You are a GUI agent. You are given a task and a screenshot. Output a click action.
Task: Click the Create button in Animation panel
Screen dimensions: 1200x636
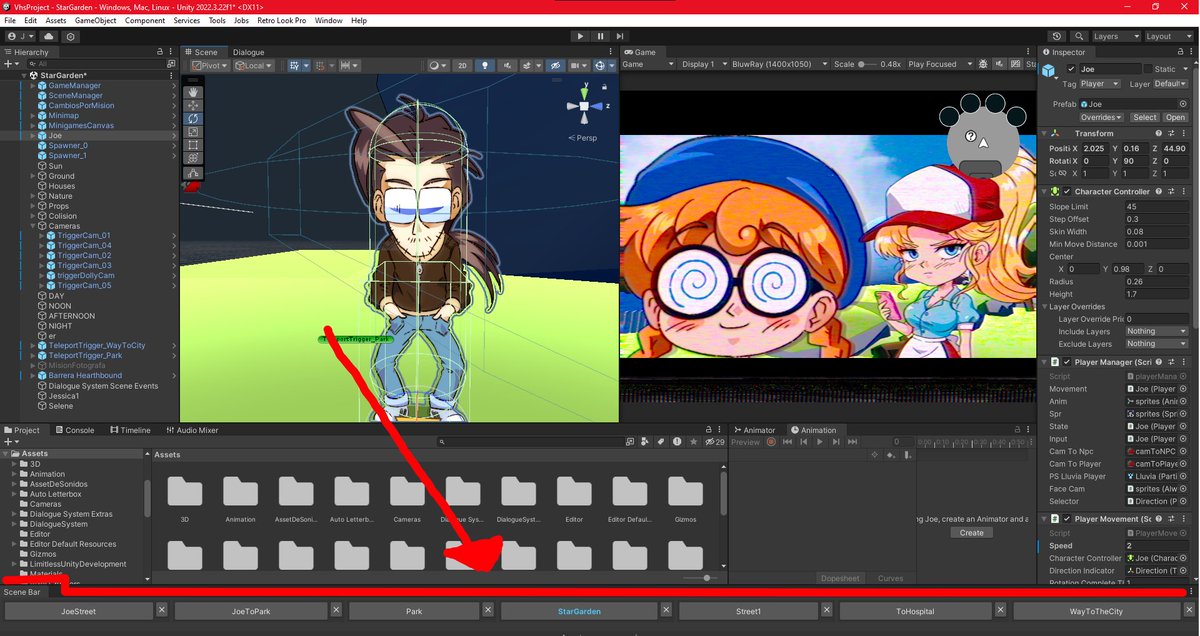click(972, 533)
